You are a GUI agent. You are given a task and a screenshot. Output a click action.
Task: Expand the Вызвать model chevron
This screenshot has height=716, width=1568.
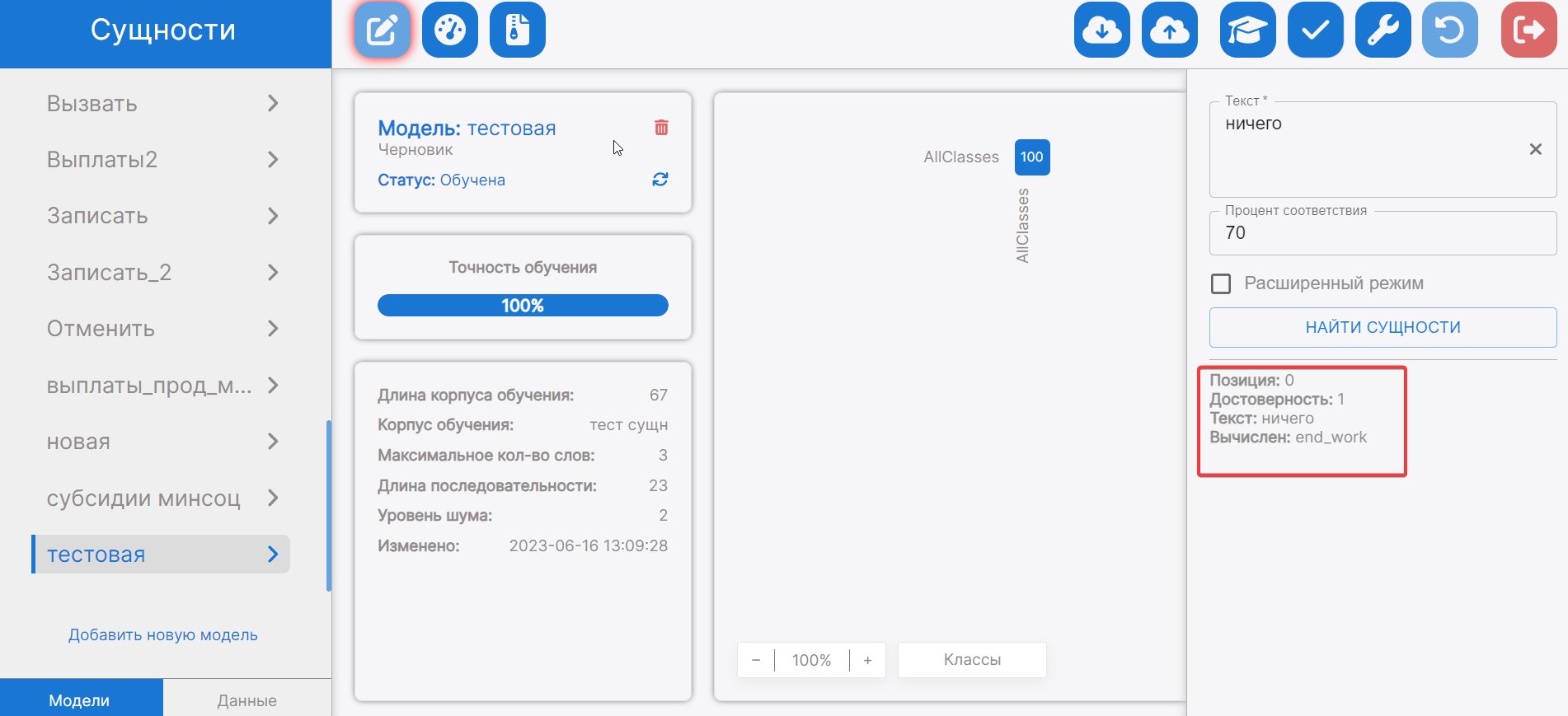click(273, 104)
